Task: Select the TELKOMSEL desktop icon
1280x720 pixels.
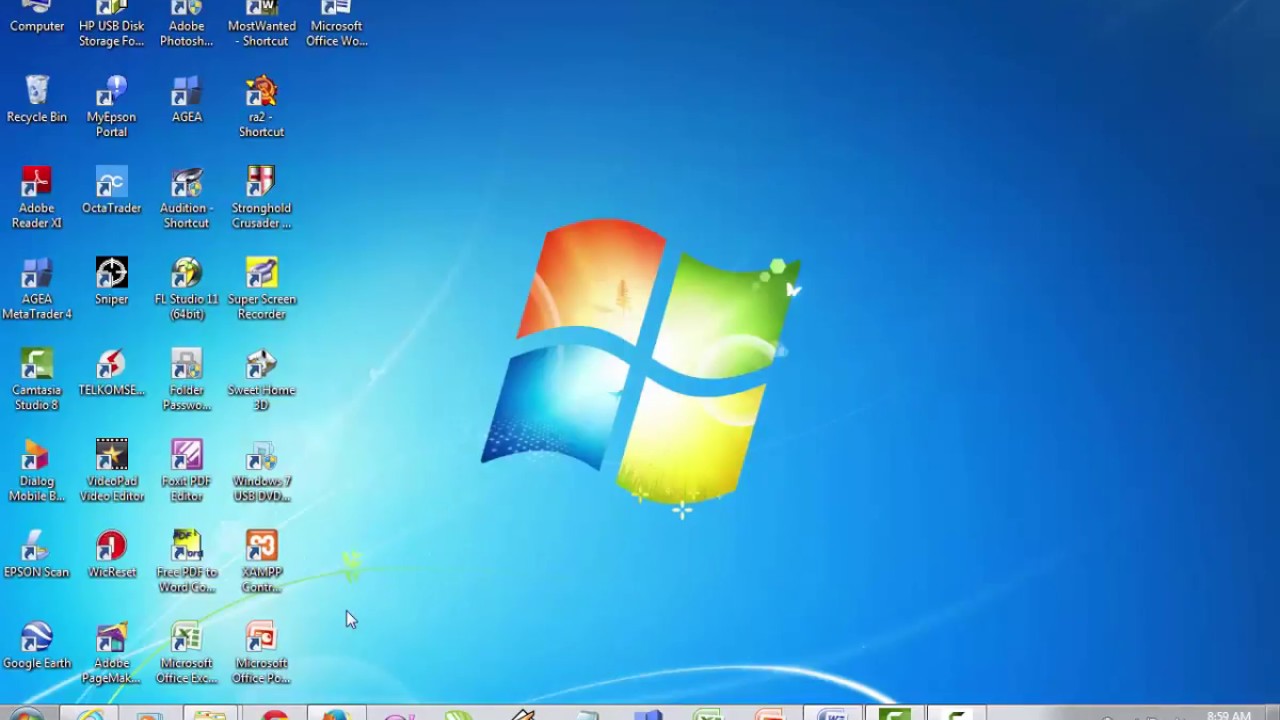Action: tap(111, 372)
